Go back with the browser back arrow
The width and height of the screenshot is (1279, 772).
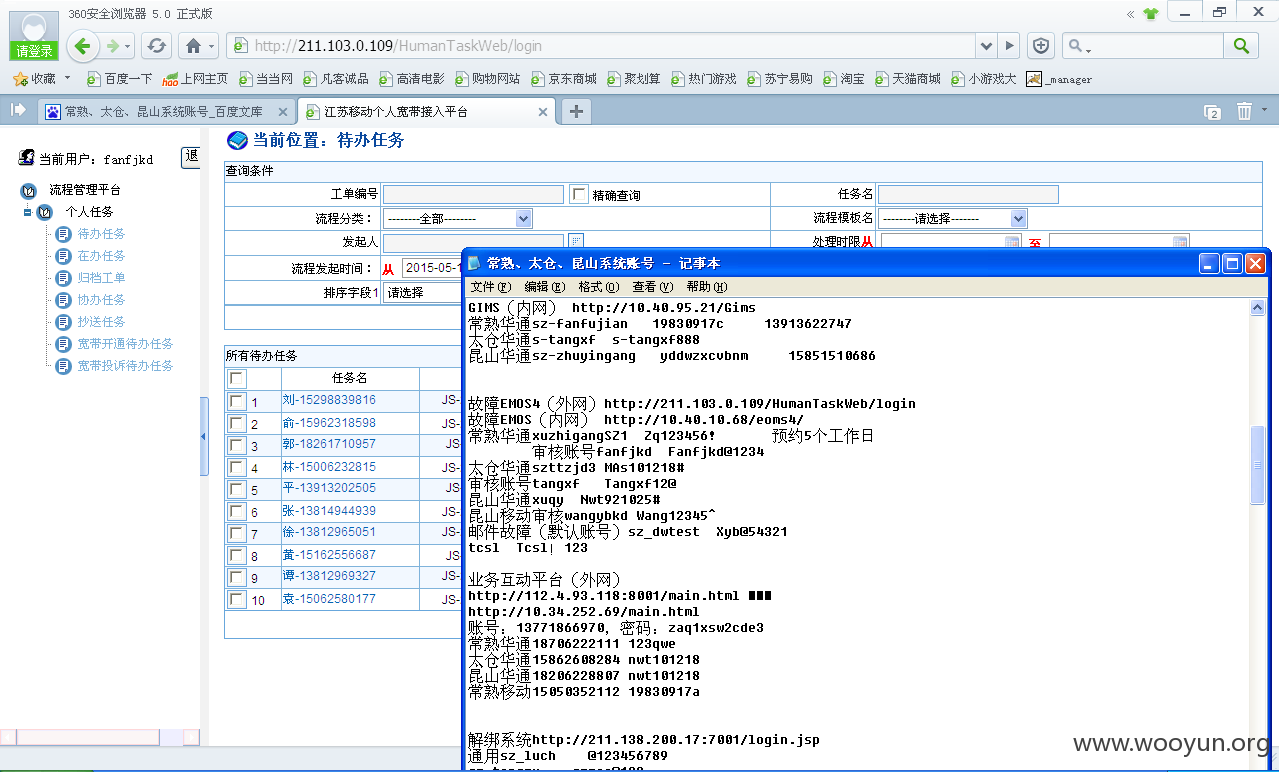(83, 45)
